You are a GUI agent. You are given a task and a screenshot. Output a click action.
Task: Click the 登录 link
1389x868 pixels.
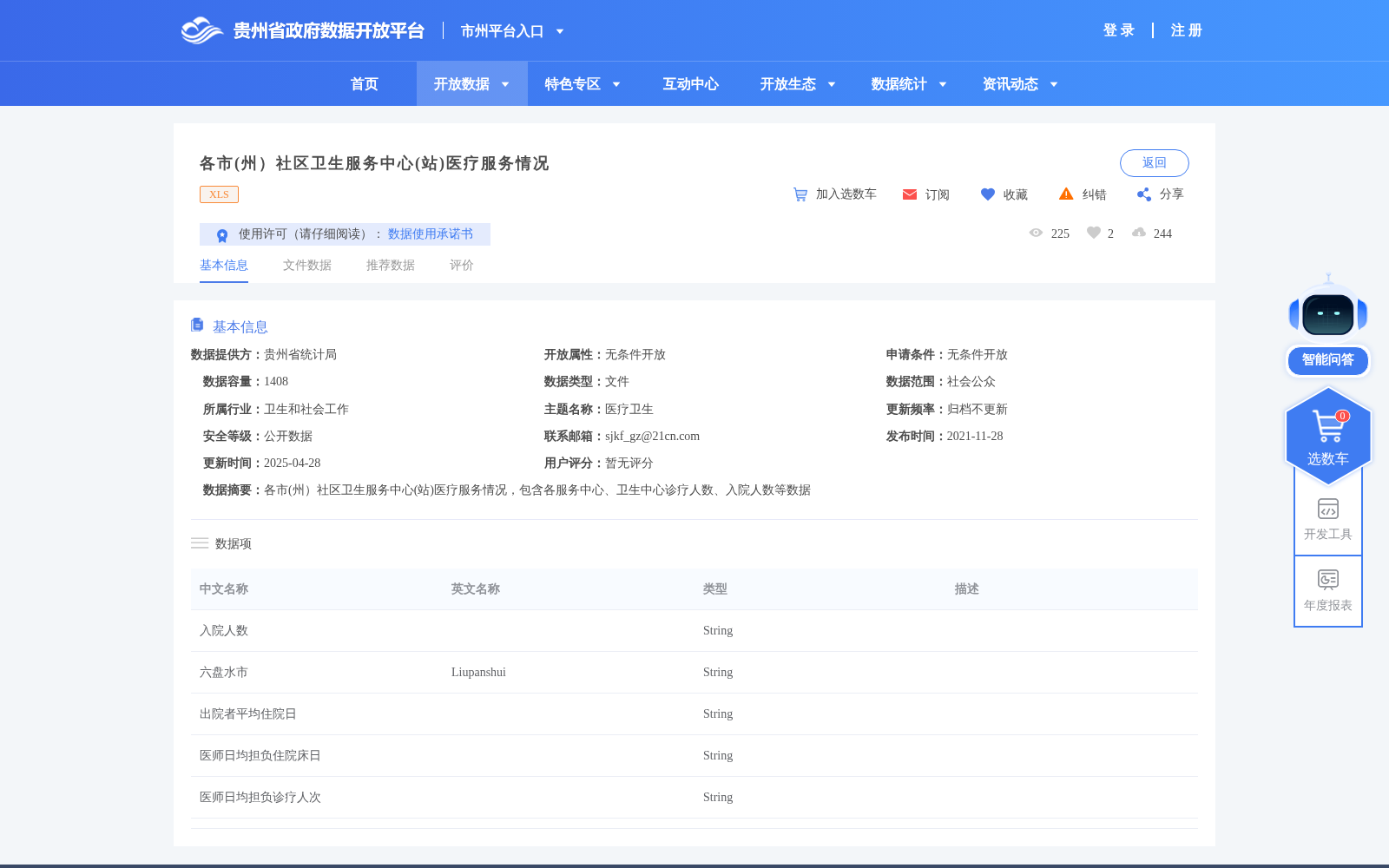[1119, 30]
